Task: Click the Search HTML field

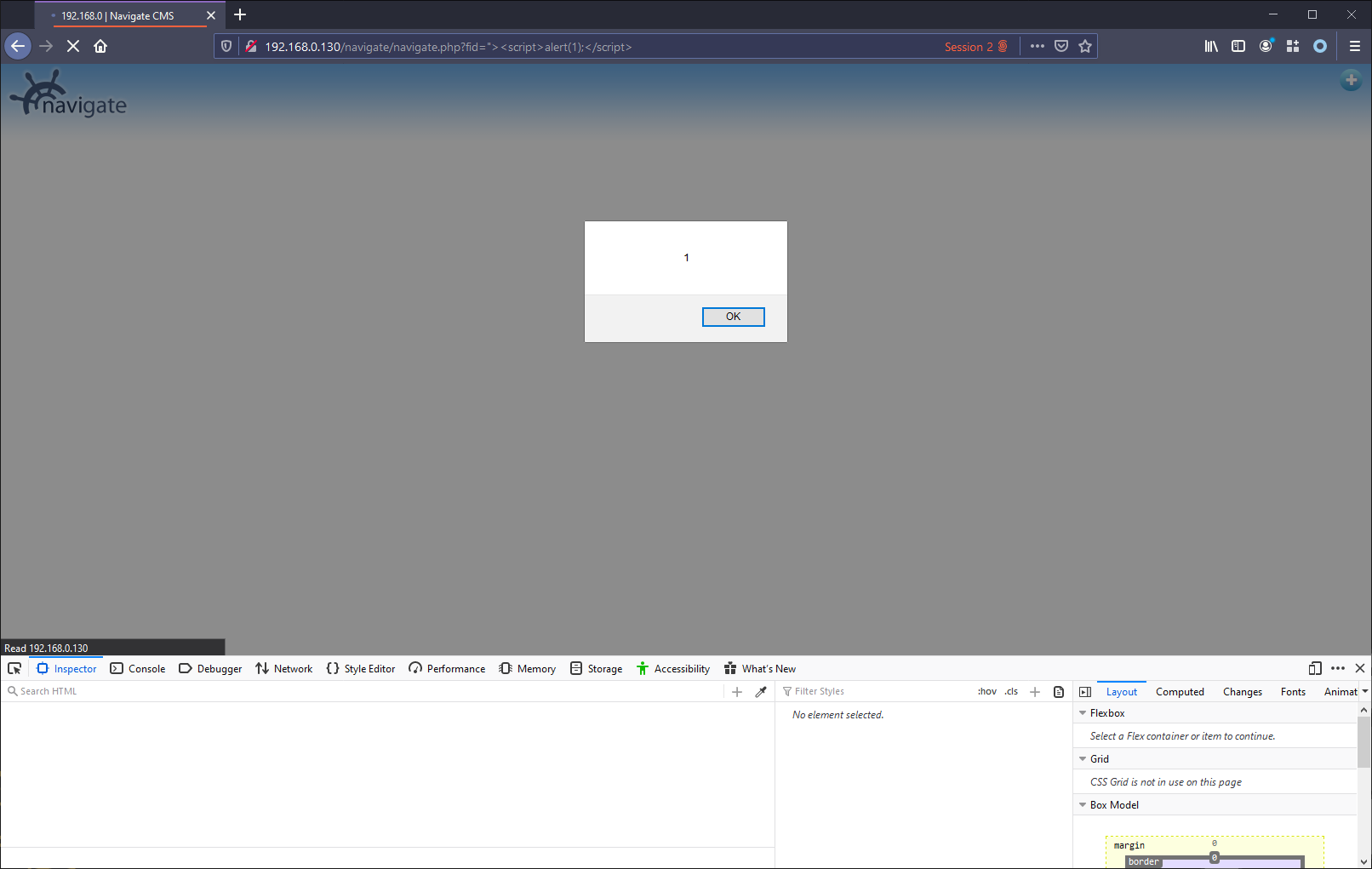Action: (364, 691)
